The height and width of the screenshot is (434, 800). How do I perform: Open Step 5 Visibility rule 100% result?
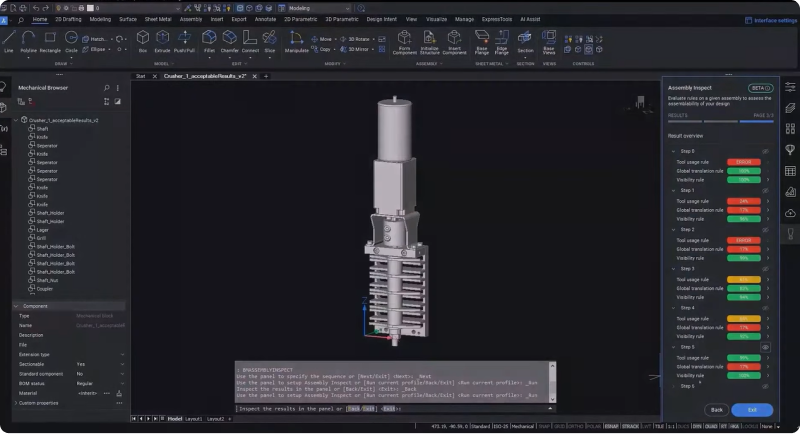pyautogui.click(x=743, y=376)
